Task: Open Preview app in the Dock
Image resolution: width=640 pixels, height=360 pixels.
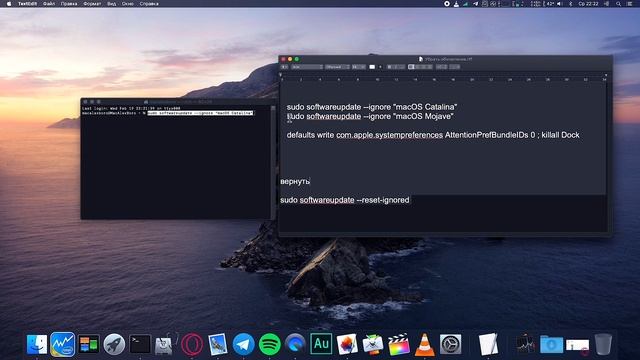Action: tap(218, 344)
